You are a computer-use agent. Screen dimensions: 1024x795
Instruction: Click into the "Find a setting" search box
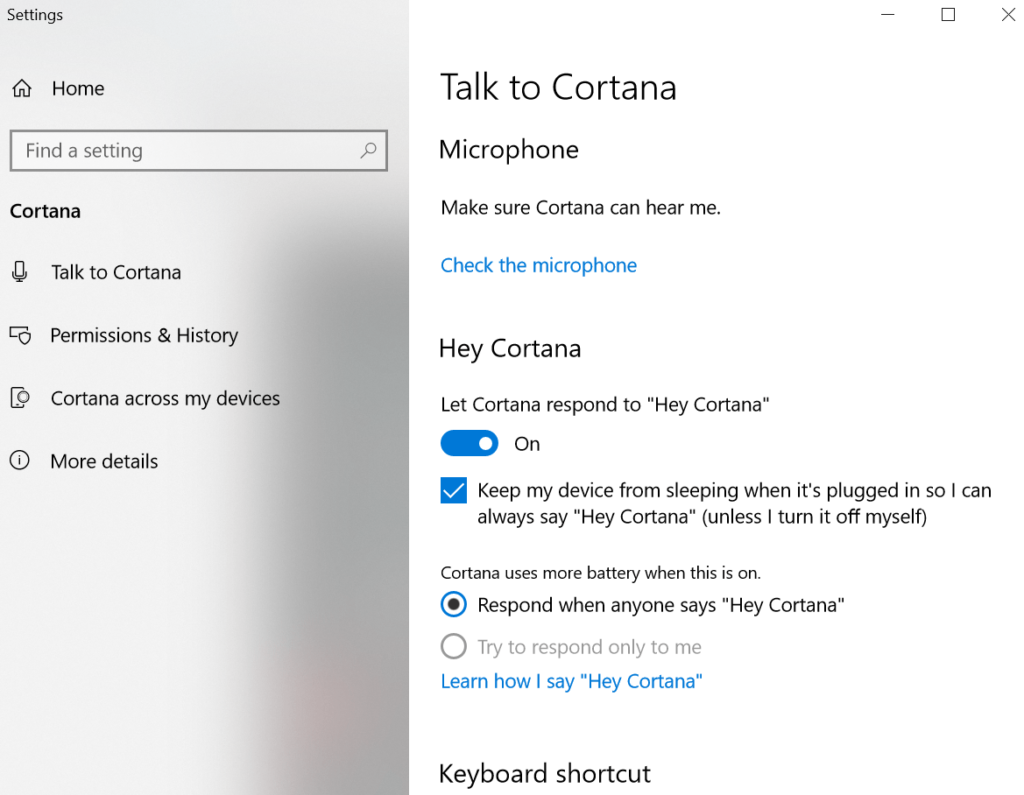coord(185,151)
